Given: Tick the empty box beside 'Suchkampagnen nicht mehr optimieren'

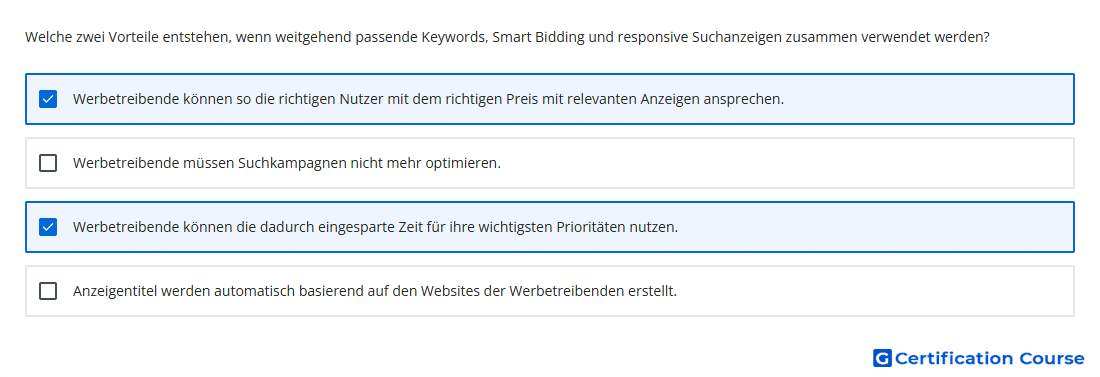Looking at the screenshot, I should tap(48, 163).
